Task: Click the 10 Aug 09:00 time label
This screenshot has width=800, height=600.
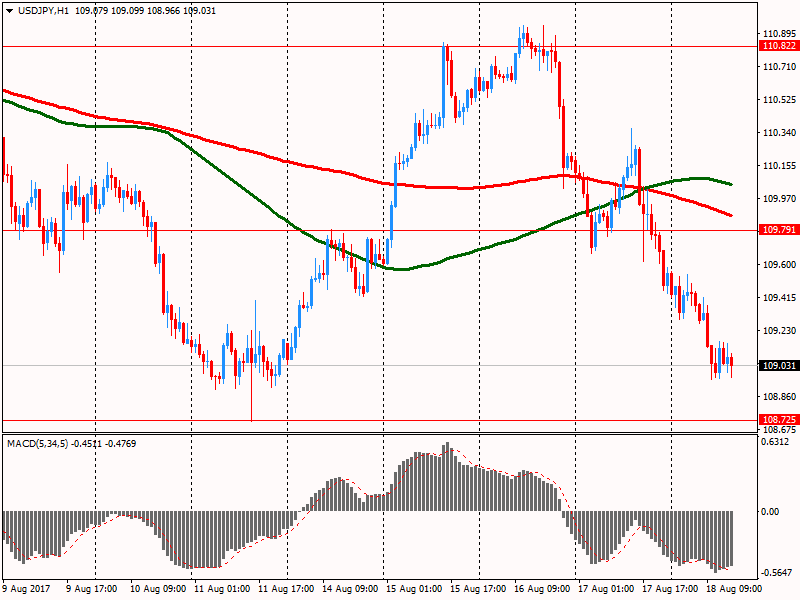Action: (x=158, y=589)
